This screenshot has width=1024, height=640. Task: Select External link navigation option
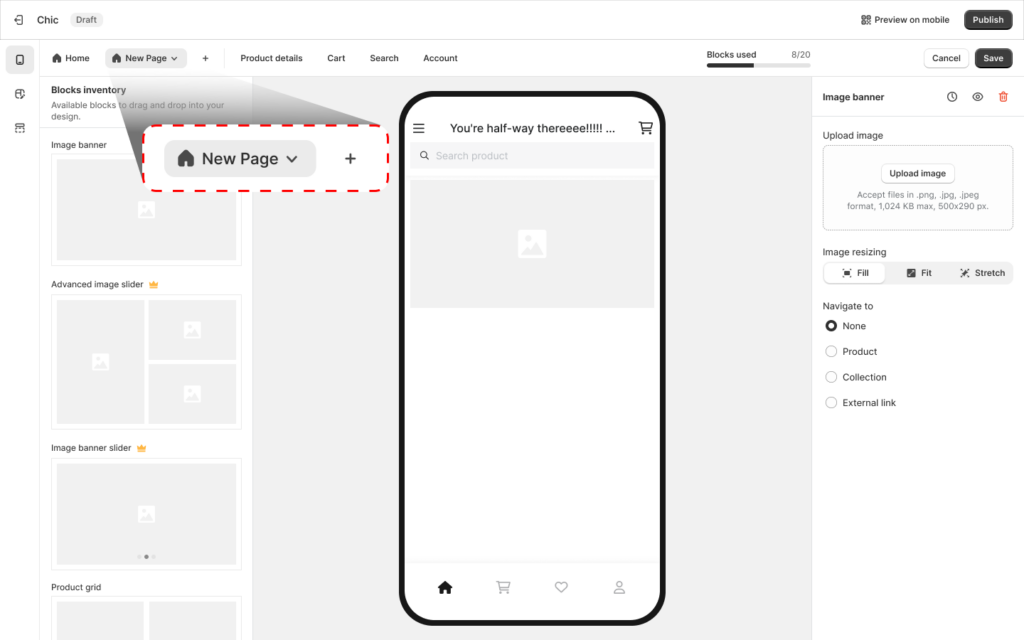(x=831, y=402)
